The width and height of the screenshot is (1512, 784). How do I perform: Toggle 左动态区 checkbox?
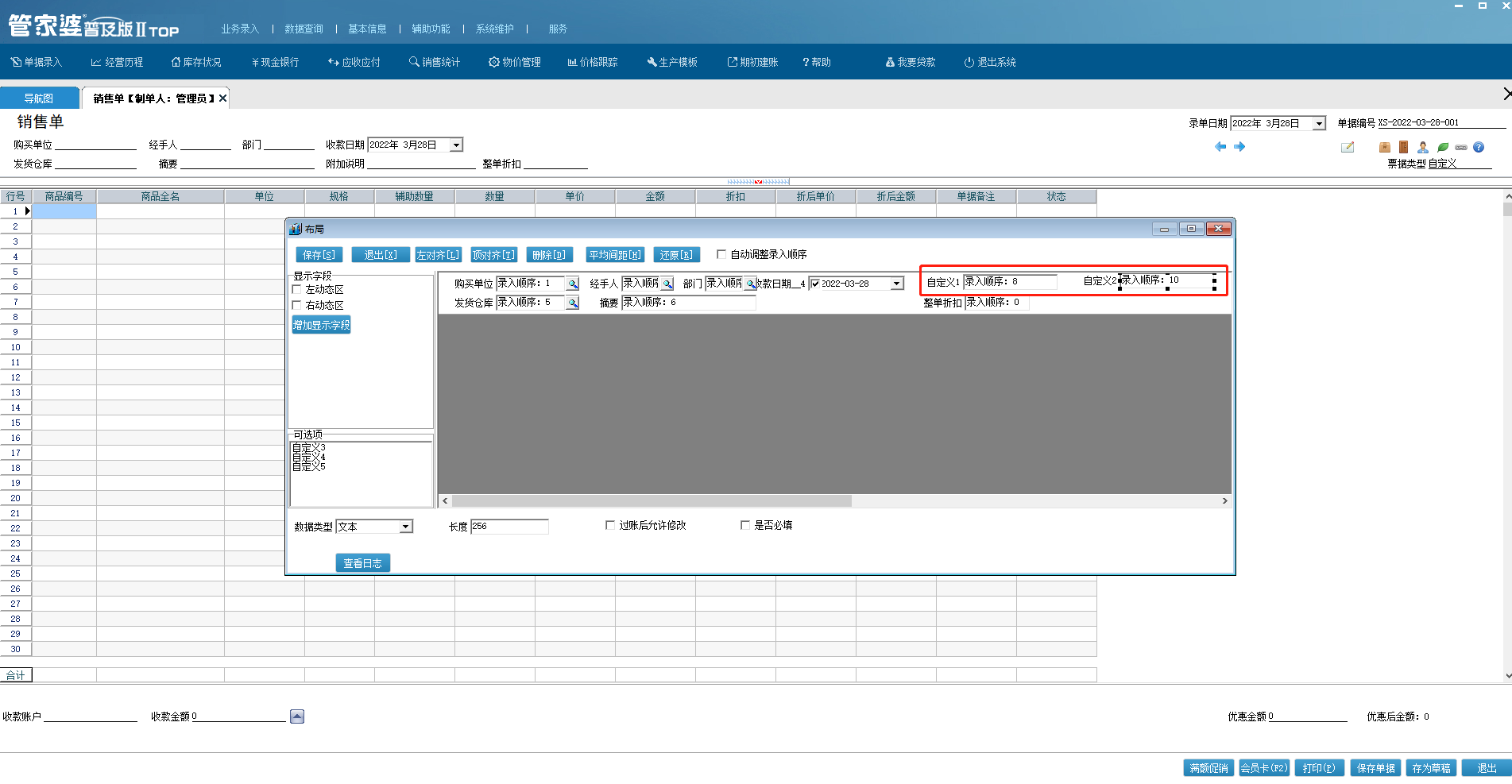pyautogui.click(x=297, y=289)
